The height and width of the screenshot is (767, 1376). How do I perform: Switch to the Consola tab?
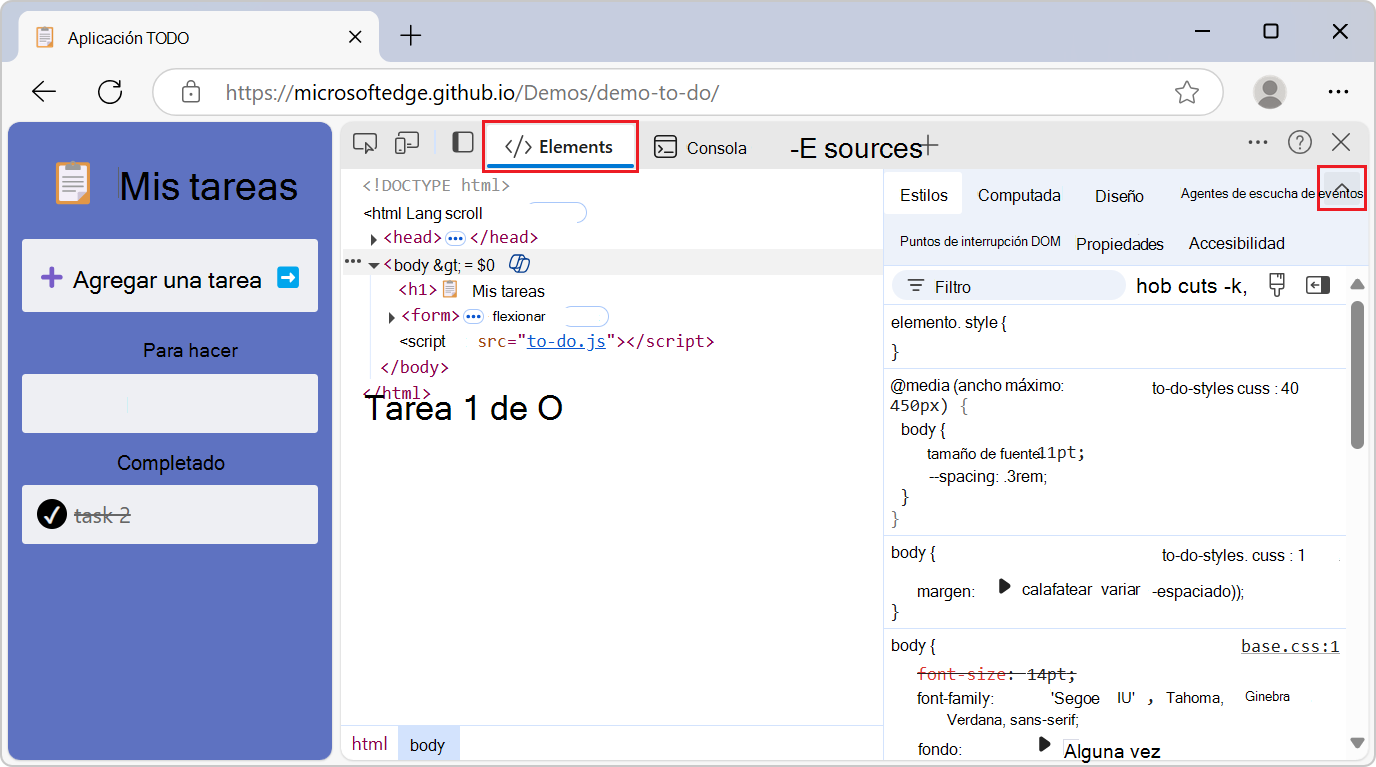700,148
